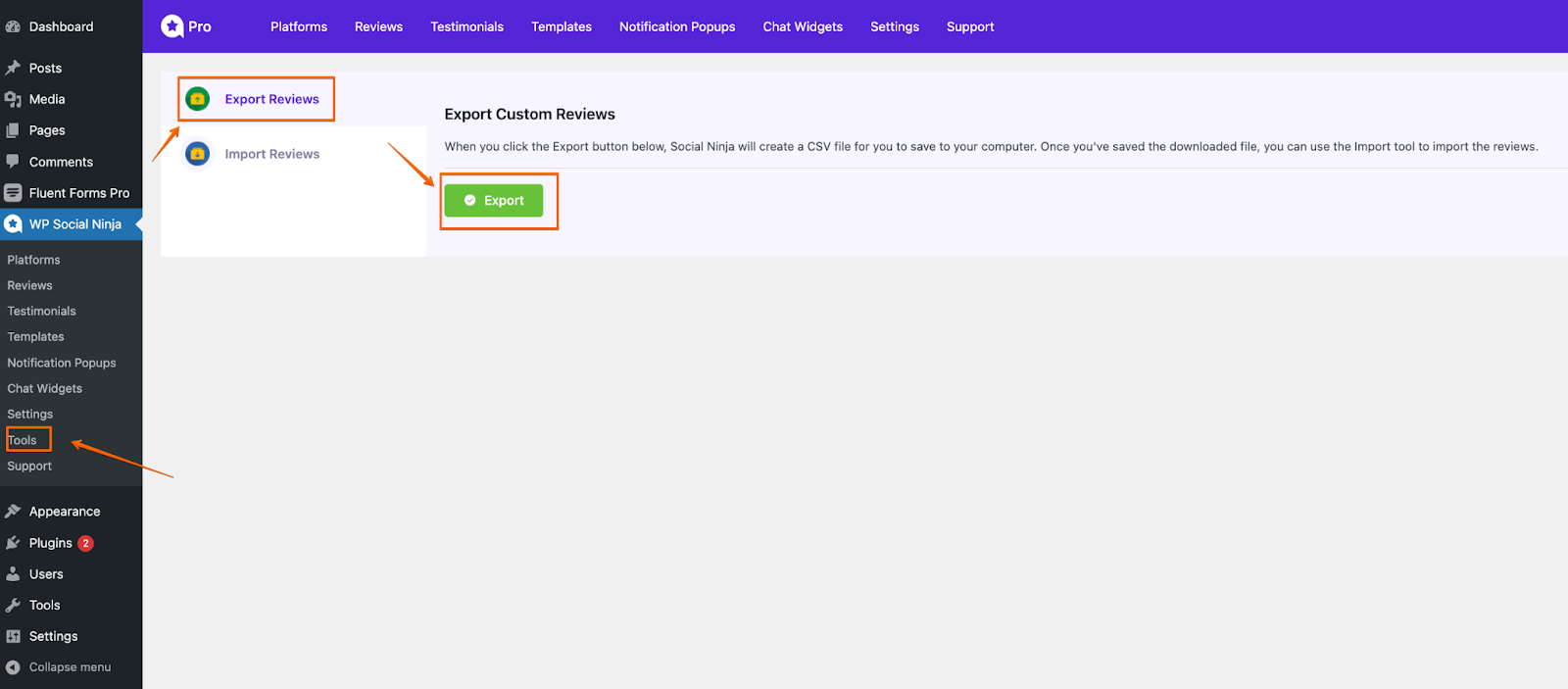Open Reviews submenu in sidebar
This screenshot has width=1568, height=689.
coord(29,285)
